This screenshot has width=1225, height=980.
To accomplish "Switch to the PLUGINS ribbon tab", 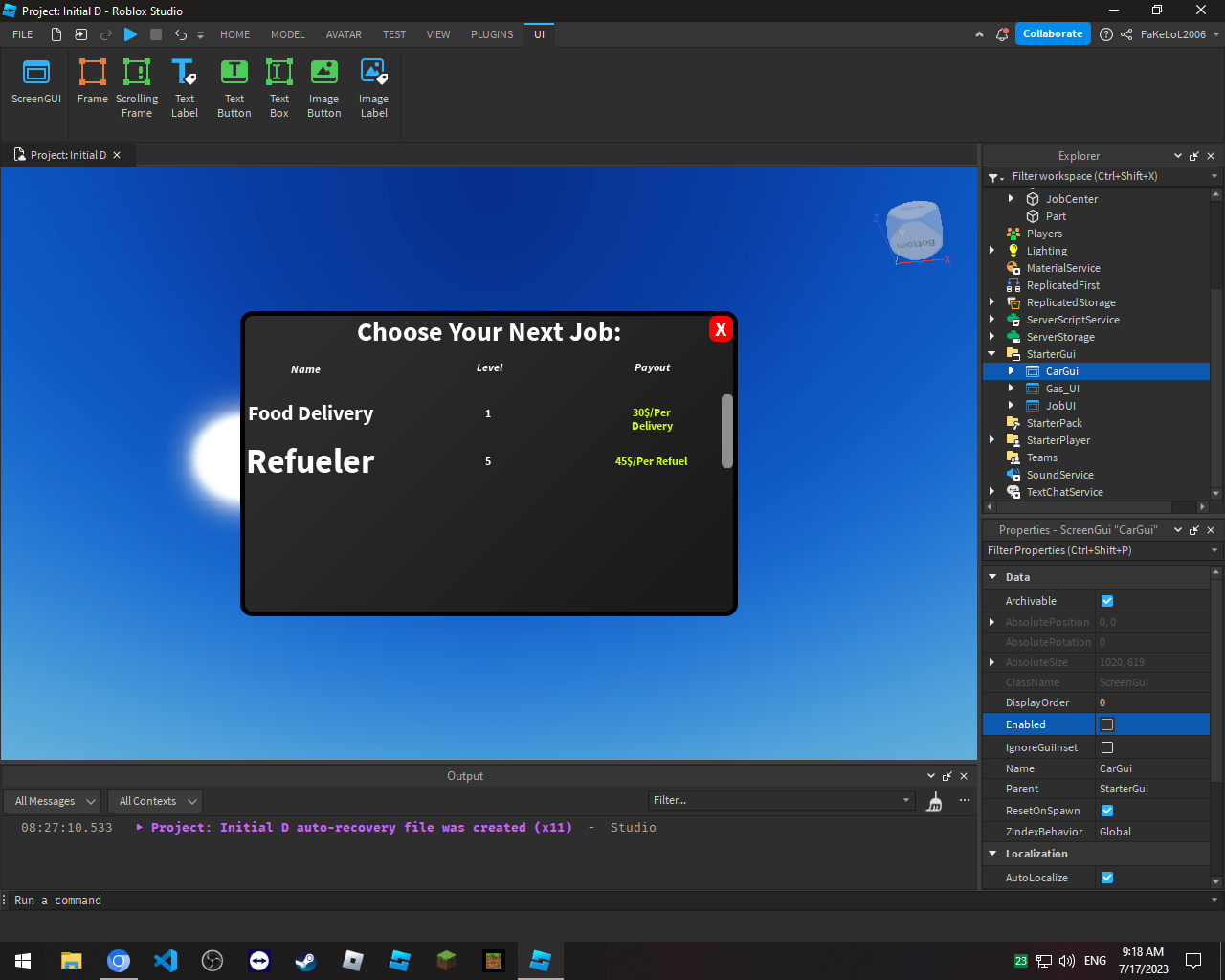I will tap(492, 34).
